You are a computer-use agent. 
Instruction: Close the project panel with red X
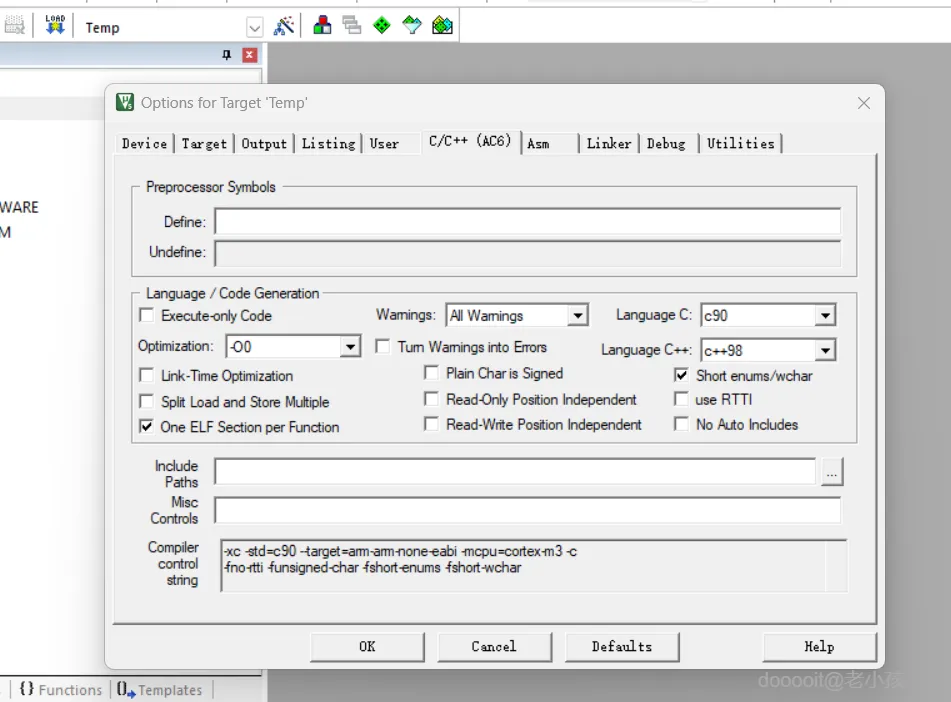(x=249, y=56)
